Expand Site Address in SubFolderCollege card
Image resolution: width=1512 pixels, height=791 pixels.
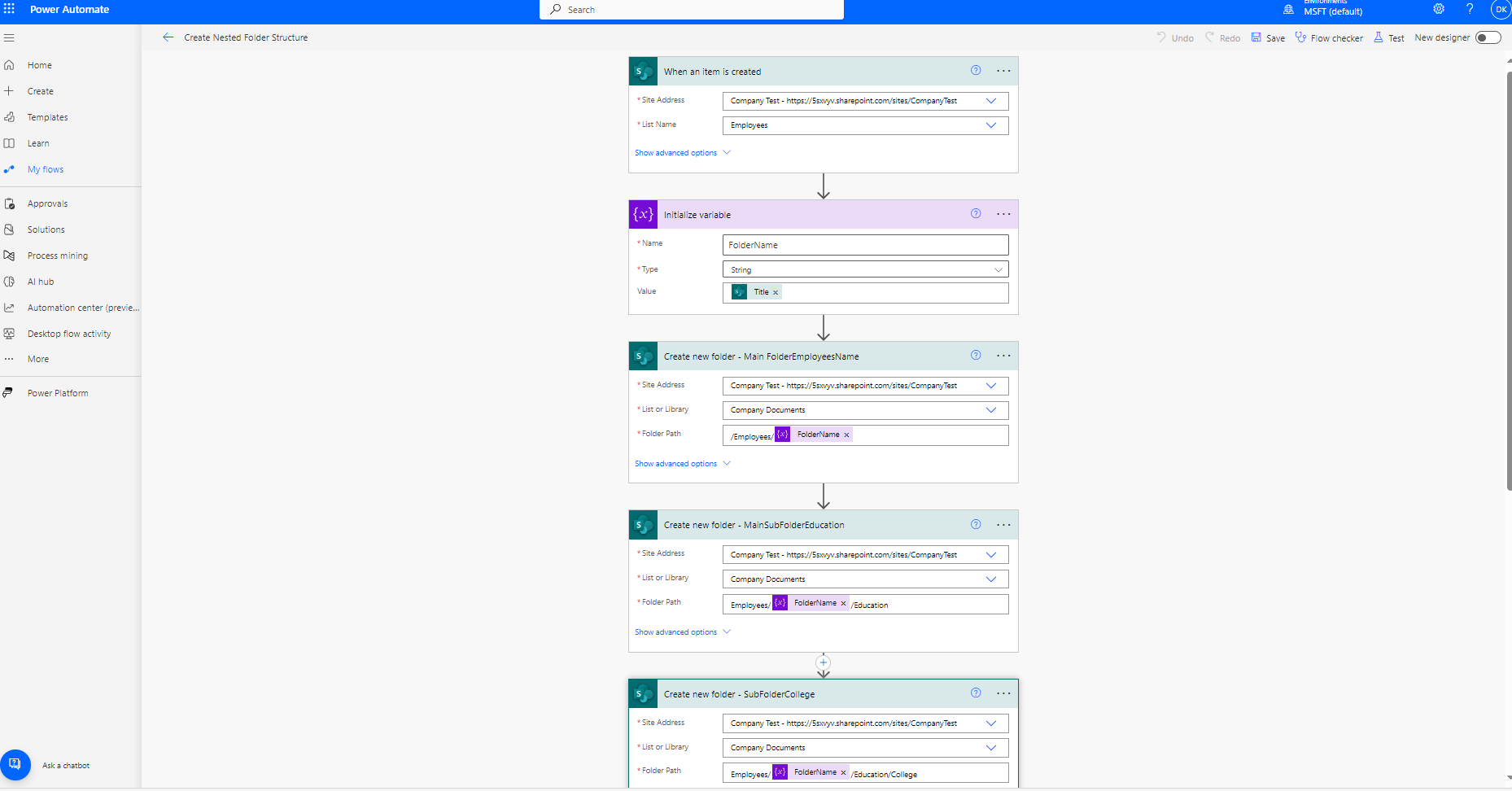[991, 723]
